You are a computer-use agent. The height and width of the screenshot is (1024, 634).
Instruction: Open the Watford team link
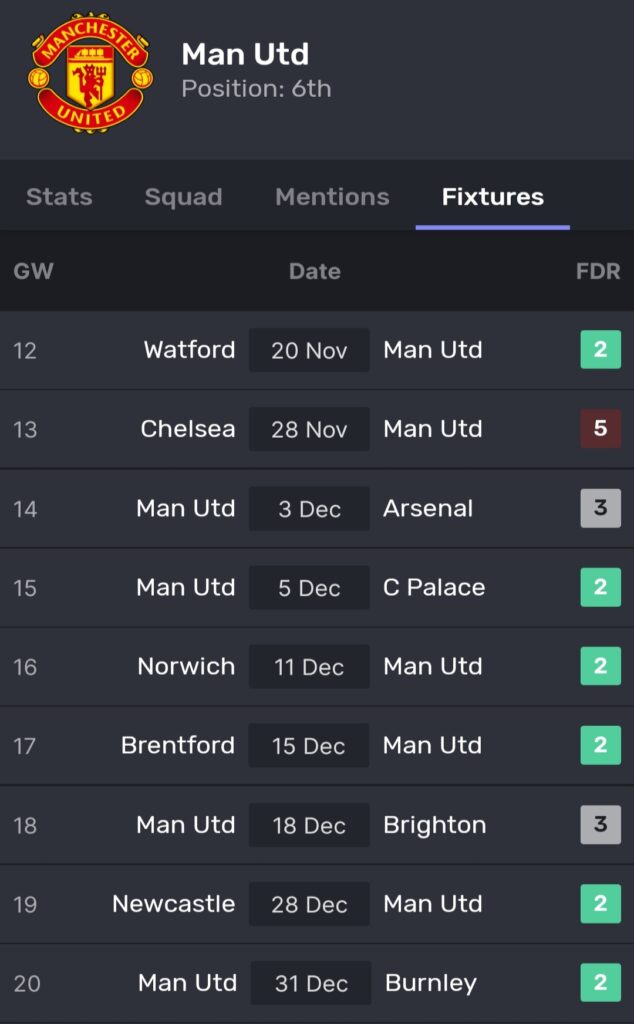pos(189,350)
